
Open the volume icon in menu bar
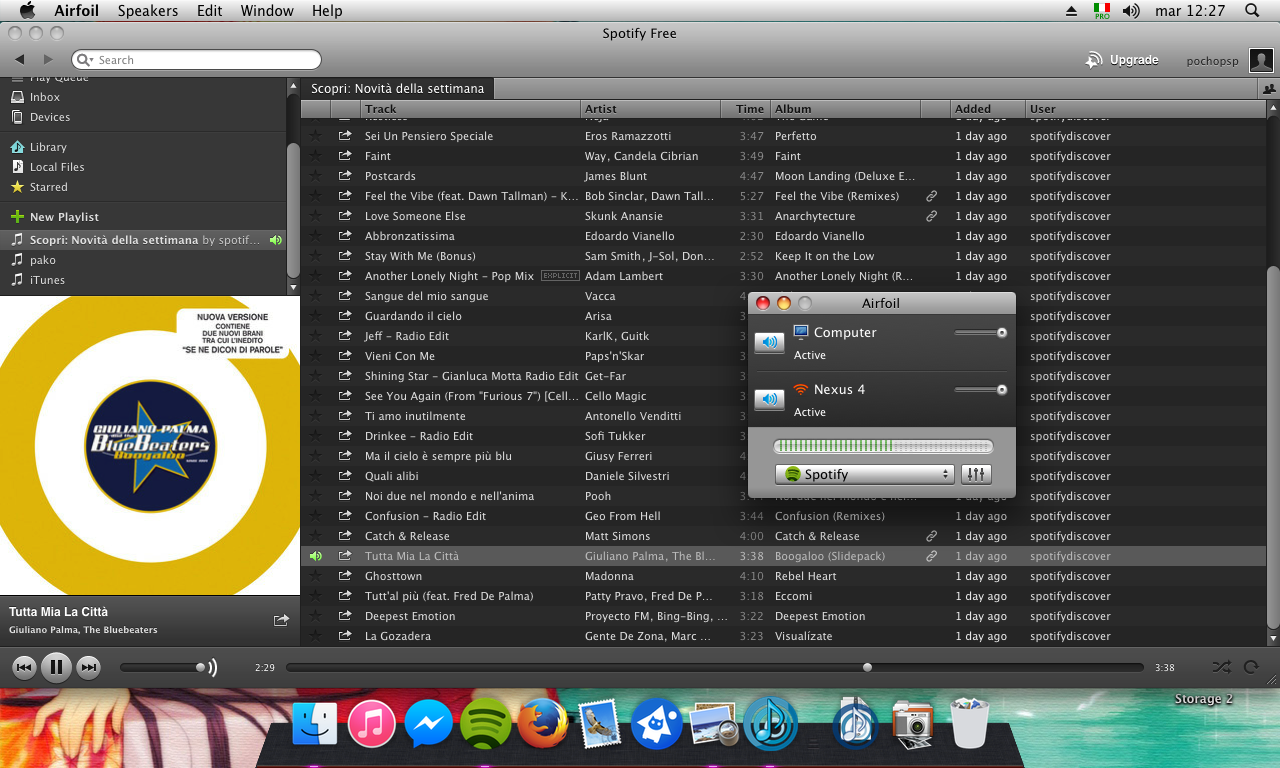(x=1131, y=11)
